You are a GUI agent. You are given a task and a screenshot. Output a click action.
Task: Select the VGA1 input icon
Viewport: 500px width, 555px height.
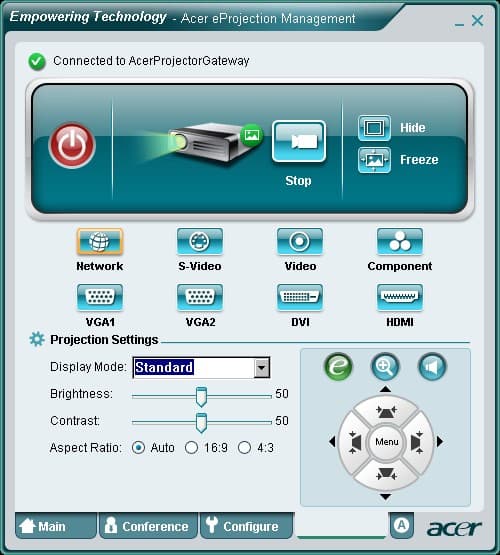click(x=100, y=297)
